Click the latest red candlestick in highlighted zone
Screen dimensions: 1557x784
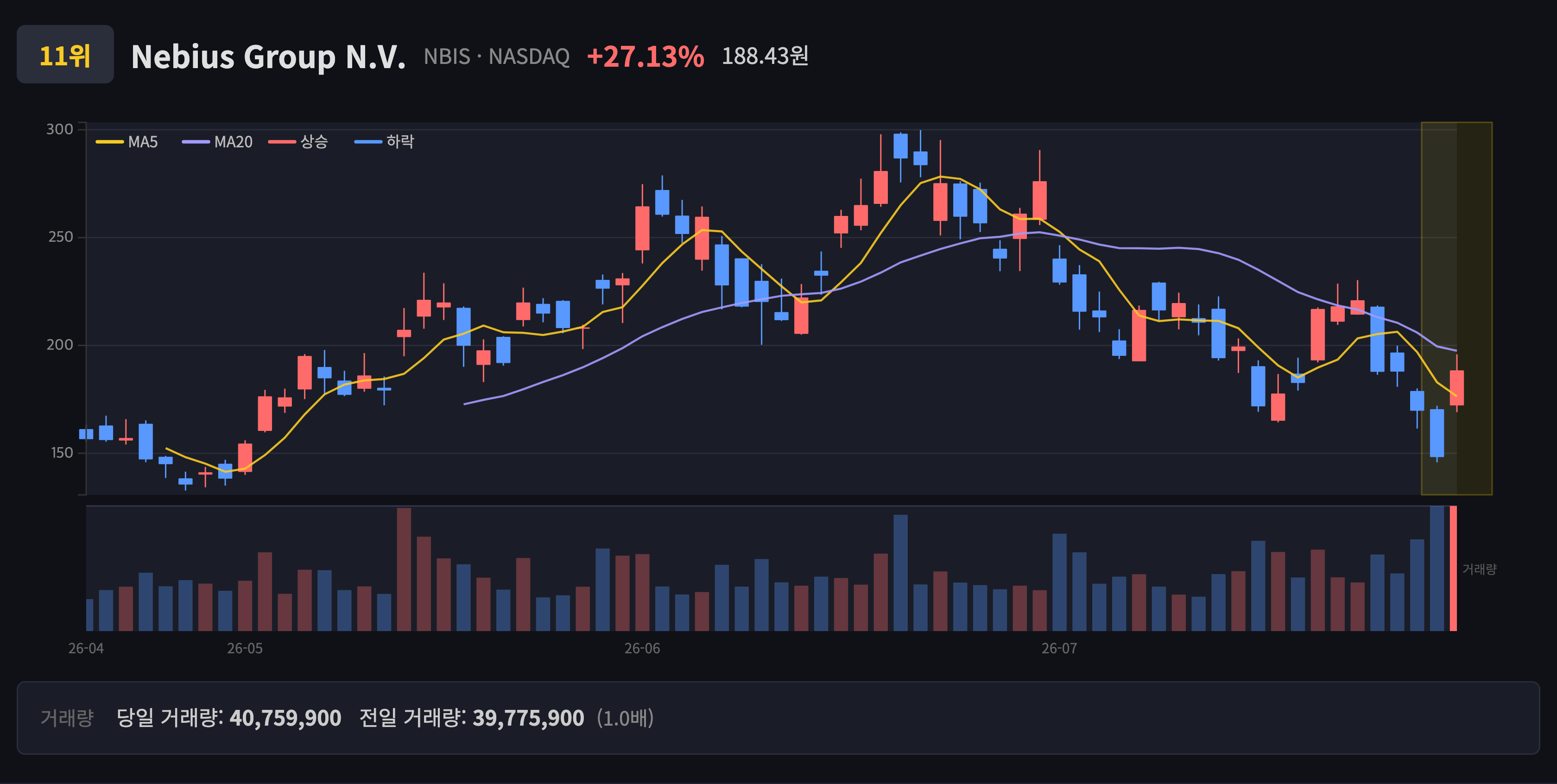click(1456, 387)
